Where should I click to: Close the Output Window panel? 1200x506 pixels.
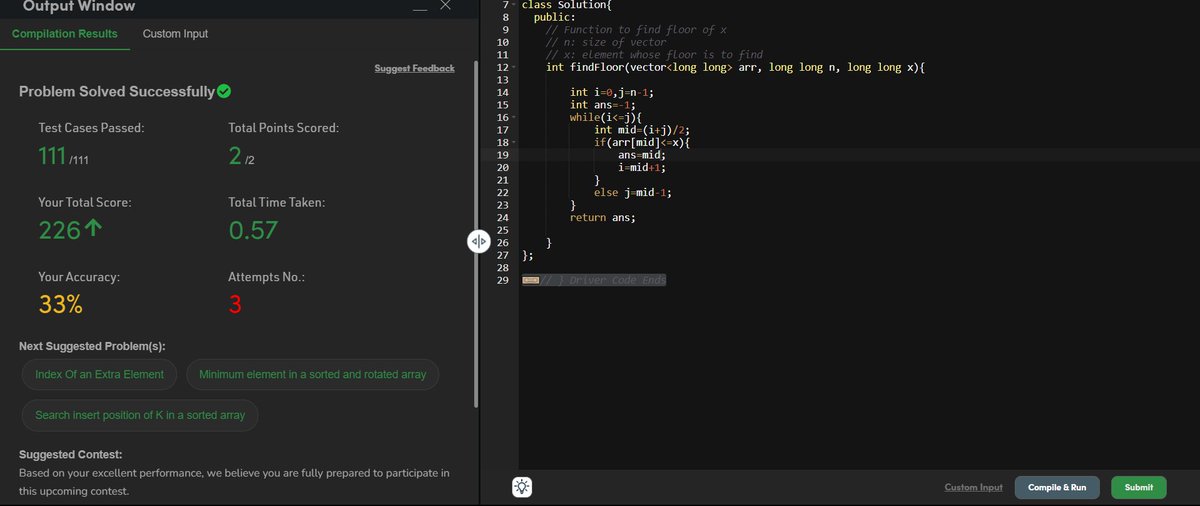pyautogui.click(x=446, y=6)
